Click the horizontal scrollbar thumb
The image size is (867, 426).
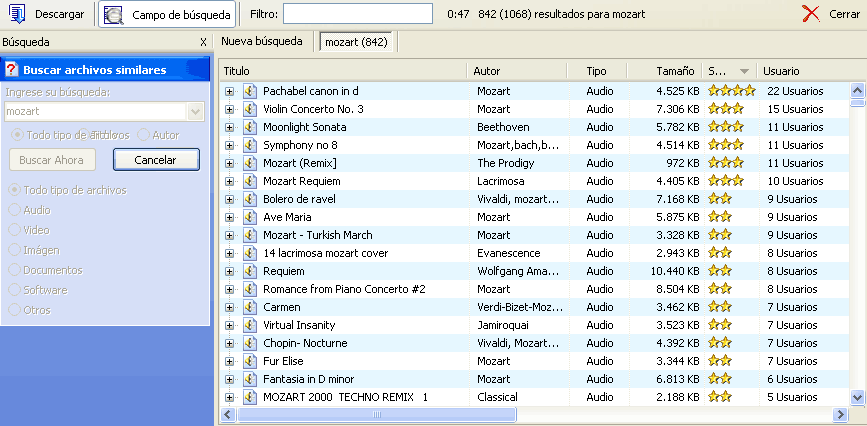pos(377,414)
